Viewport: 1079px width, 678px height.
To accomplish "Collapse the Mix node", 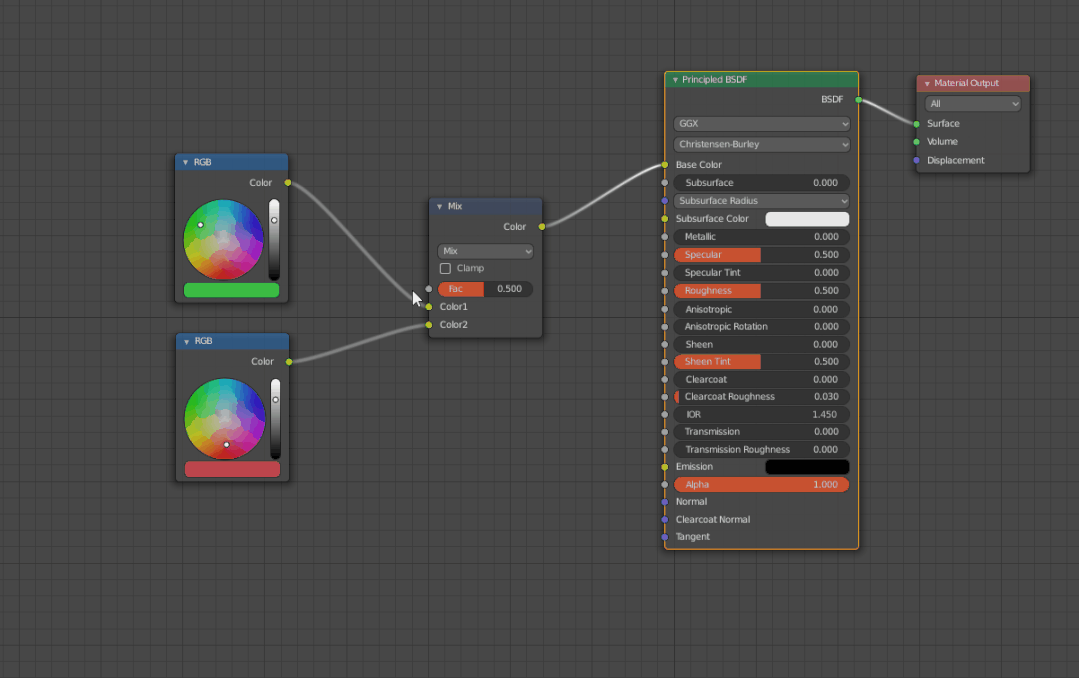I will point(439,206).
